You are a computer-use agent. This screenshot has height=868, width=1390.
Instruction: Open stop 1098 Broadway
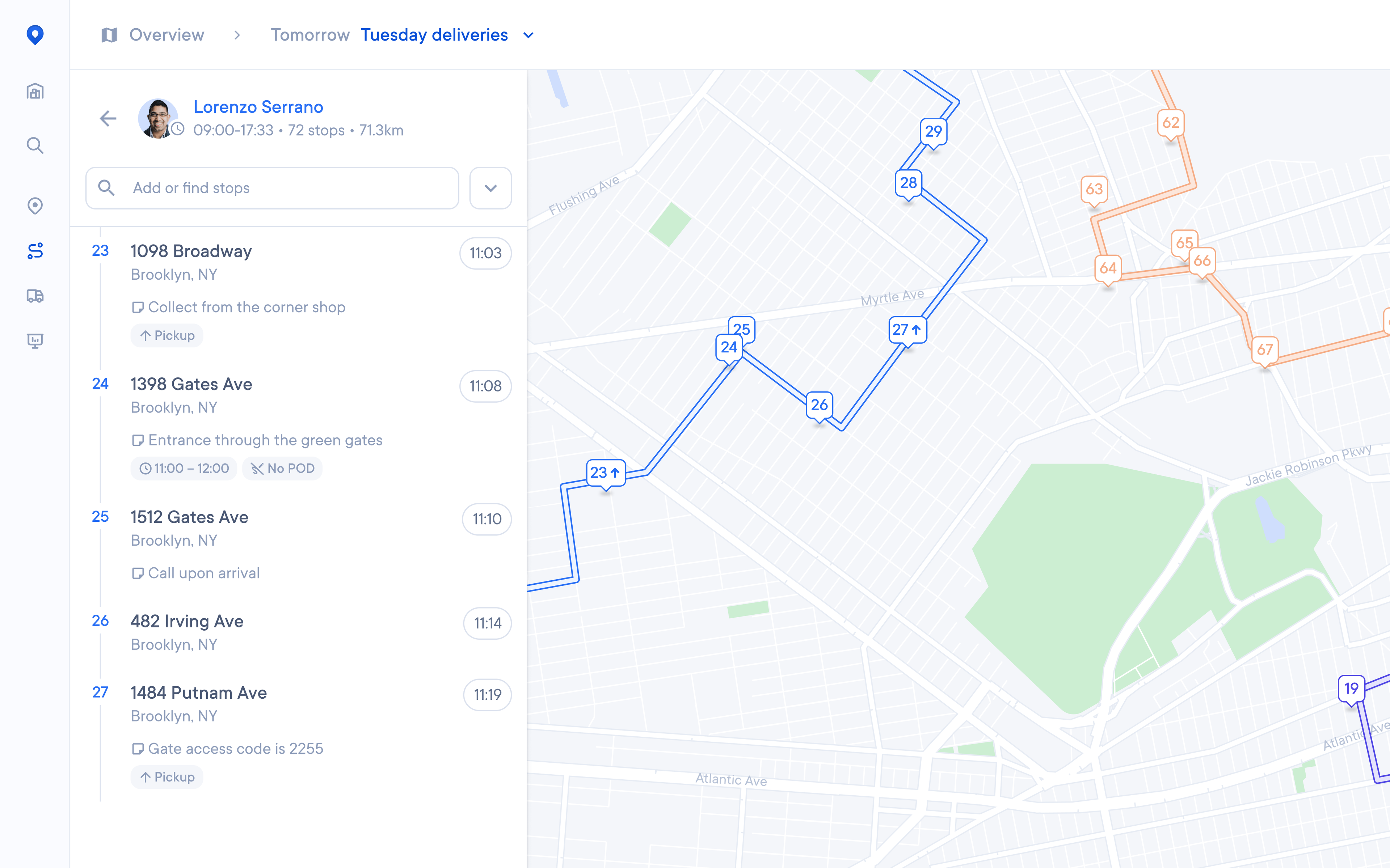[x=191, y=251]
